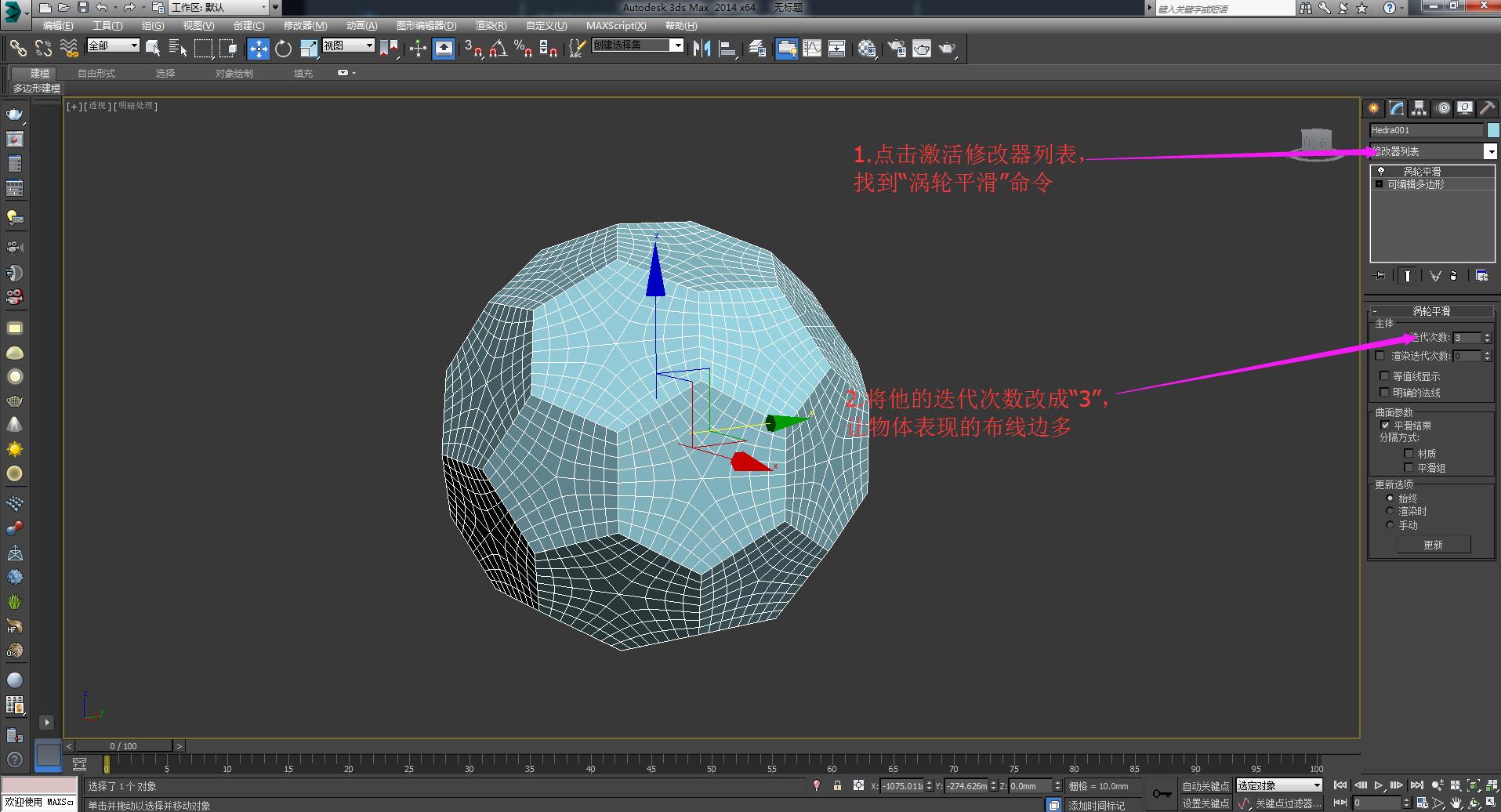Select the Select and Rotate tool
The height and width of the screenshot is (812, 1501).
click(283, 48)
